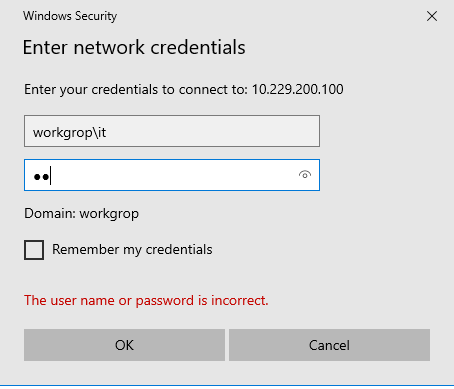This screenshot has width=454, height=389.
Task: Click the backslash in the username text
Action: [95, 132]
